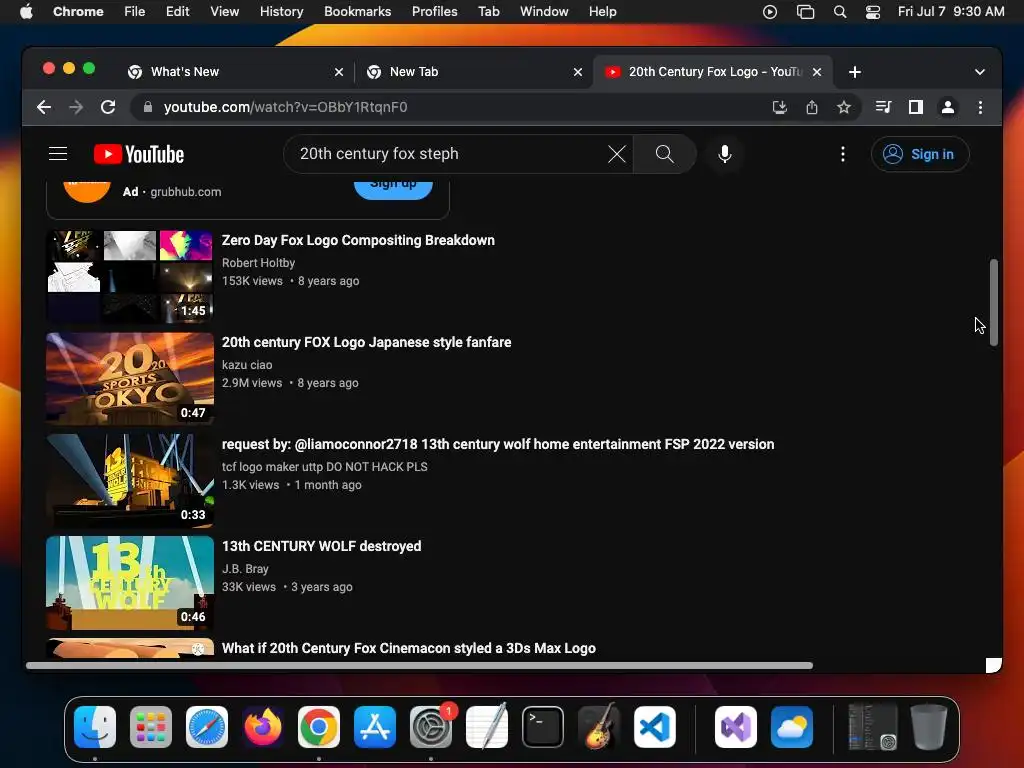Visit Robert Holtby channel
The image size is (1024, 768).
(258, 263)
